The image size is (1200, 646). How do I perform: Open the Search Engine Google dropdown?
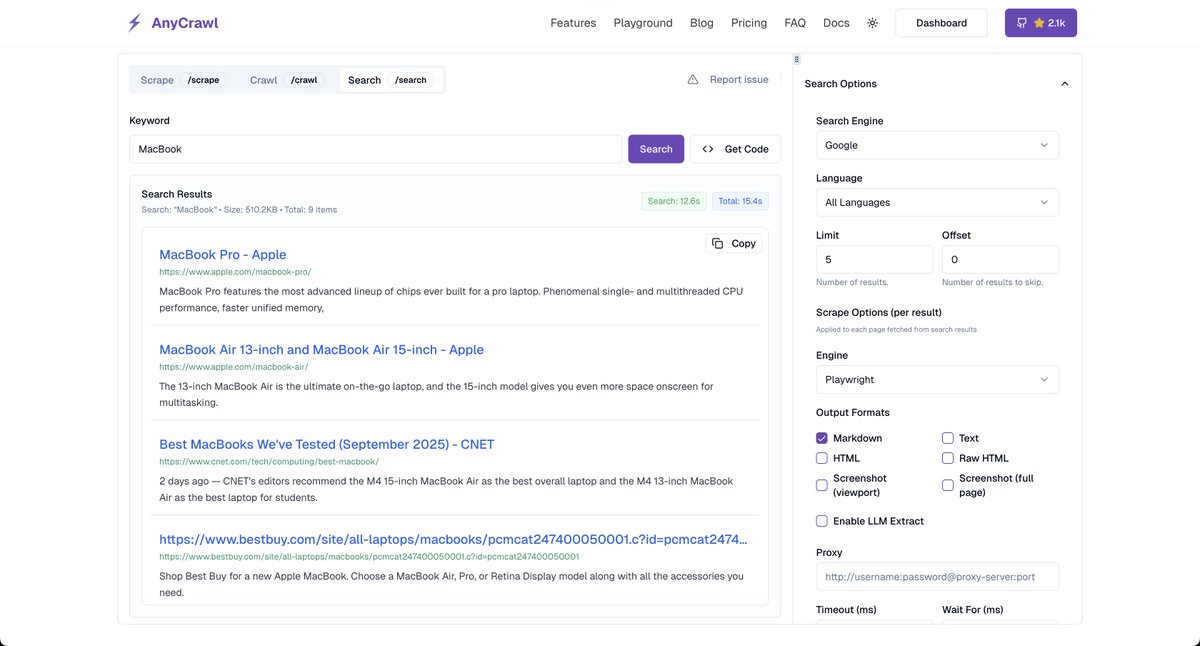coord(937,145)
